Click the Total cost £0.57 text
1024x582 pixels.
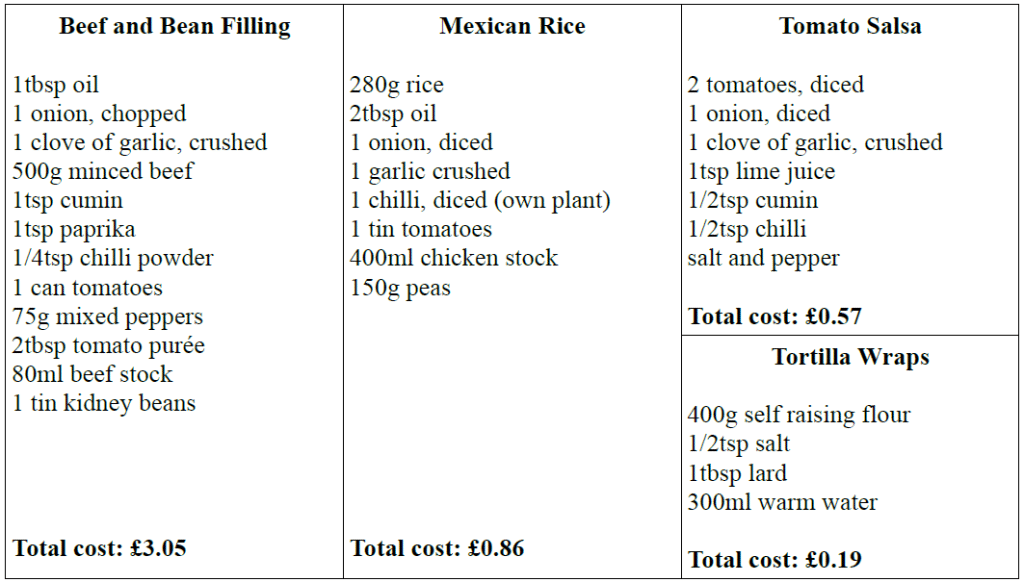pos(775,316)
